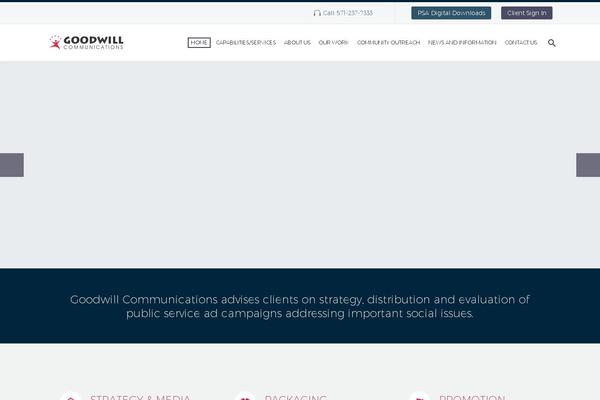Click the Goodwill Communications tagline text
This screenshot has width=600, height=400.
pyautogui.click(x=300, y=306)
